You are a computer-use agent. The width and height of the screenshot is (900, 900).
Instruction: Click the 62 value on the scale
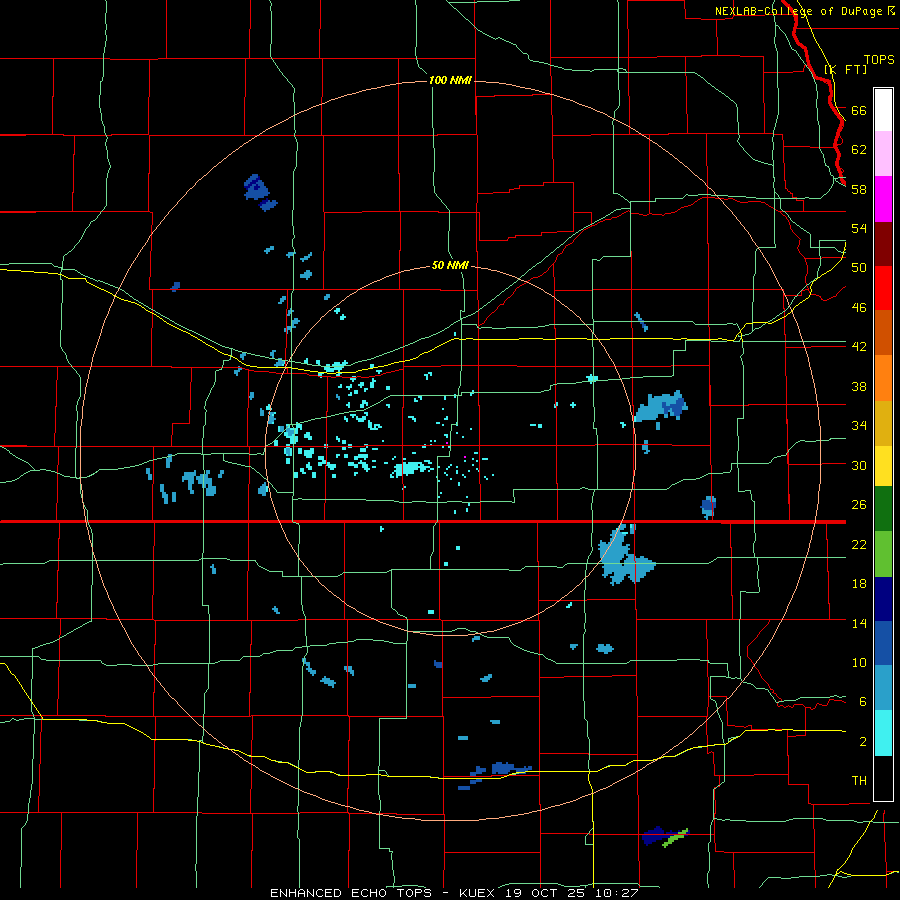[859, 149]
